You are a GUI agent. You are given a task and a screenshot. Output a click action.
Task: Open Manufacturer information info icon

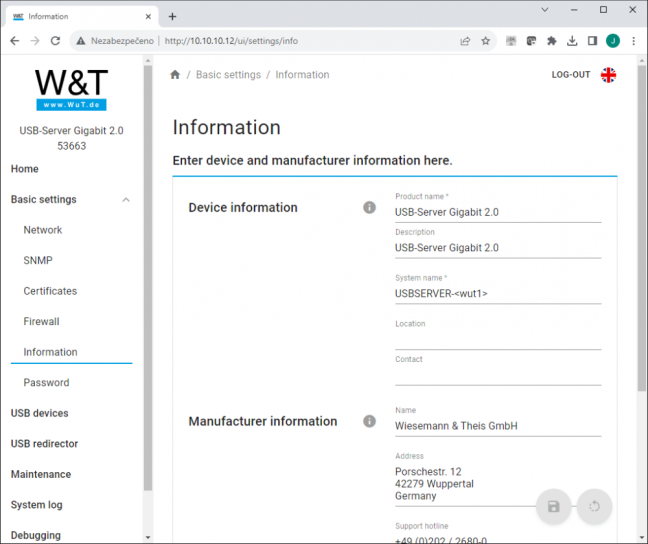tap(369, 421)
